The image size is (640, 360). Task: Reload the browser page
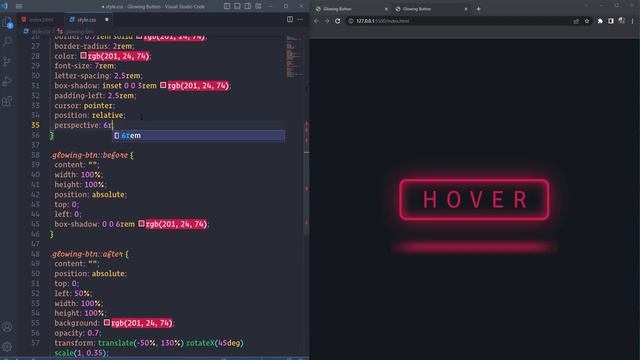(338, 21)
